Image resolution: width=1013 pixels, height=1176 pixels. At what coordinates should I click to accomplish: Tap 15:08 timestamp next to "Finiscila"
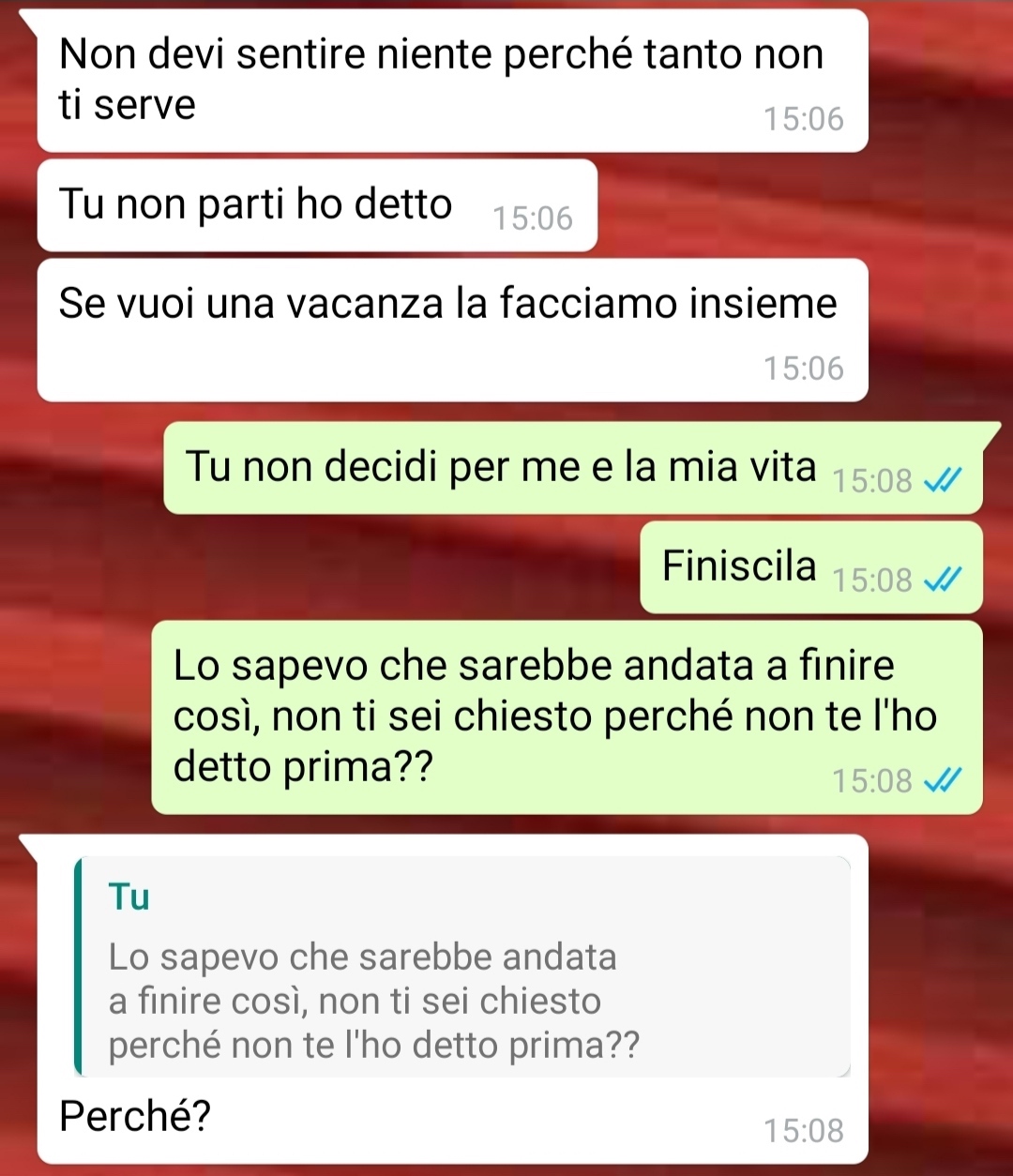pos(872,581)
